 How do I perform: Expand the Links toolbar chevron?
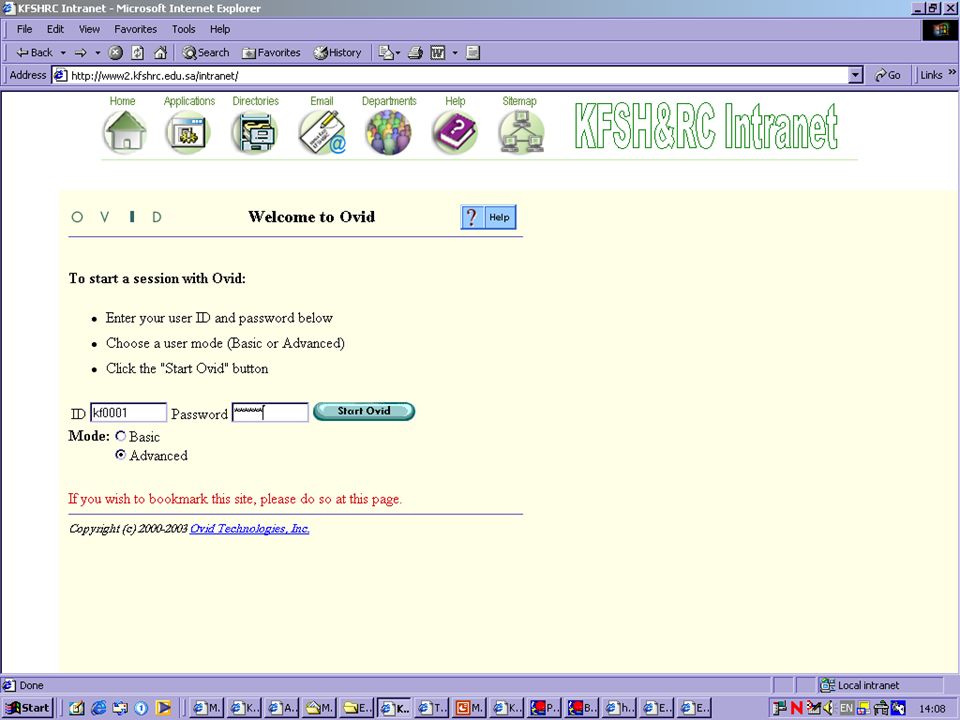point(952,72)
